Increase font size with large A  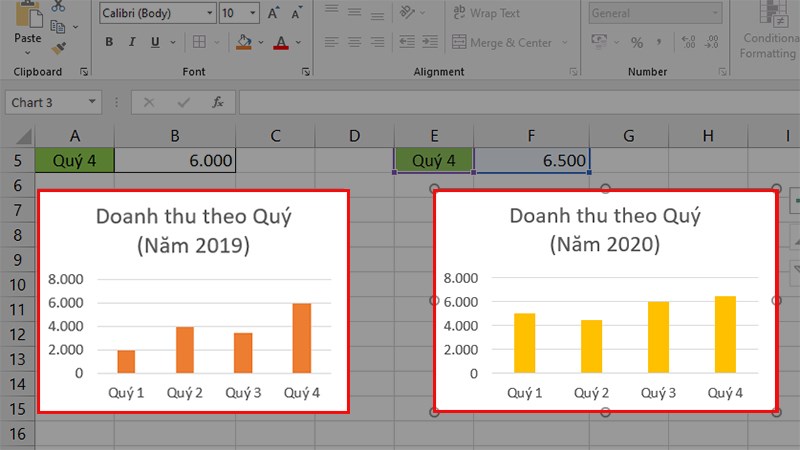point(273,13)
